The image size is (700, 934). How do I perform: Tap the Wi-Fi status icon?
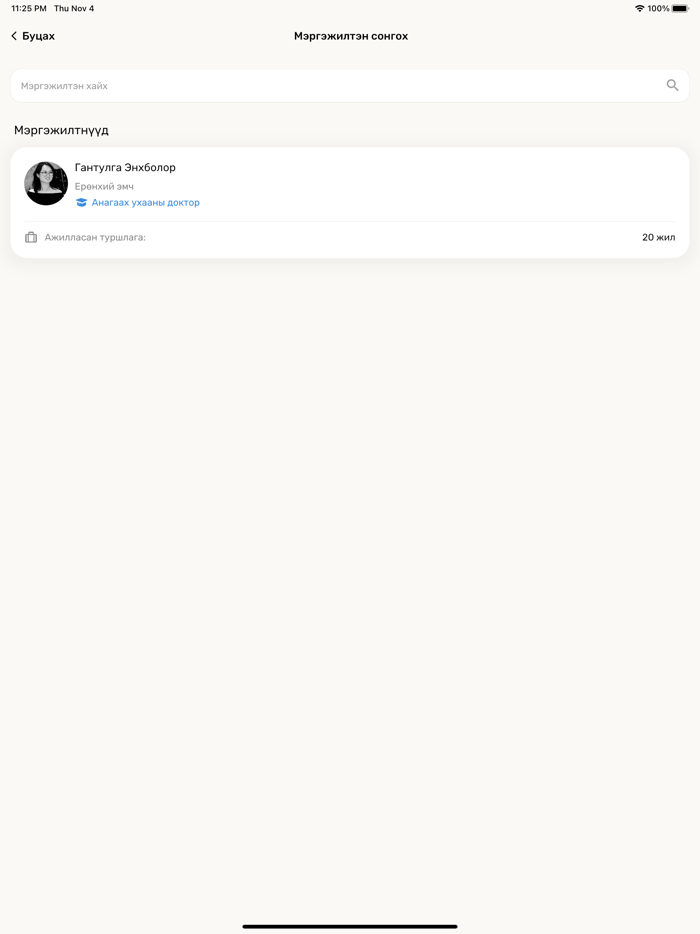pyautogui.click(x=640, y=8)
